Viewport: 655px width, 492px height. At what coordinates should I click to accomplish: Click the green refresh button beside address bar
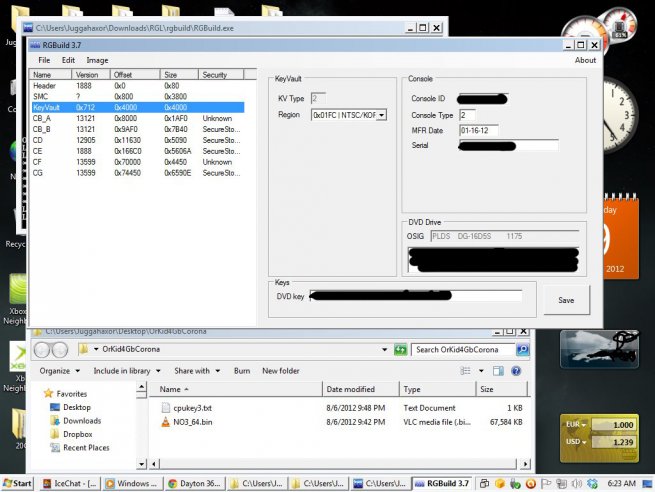click(400, 350)
